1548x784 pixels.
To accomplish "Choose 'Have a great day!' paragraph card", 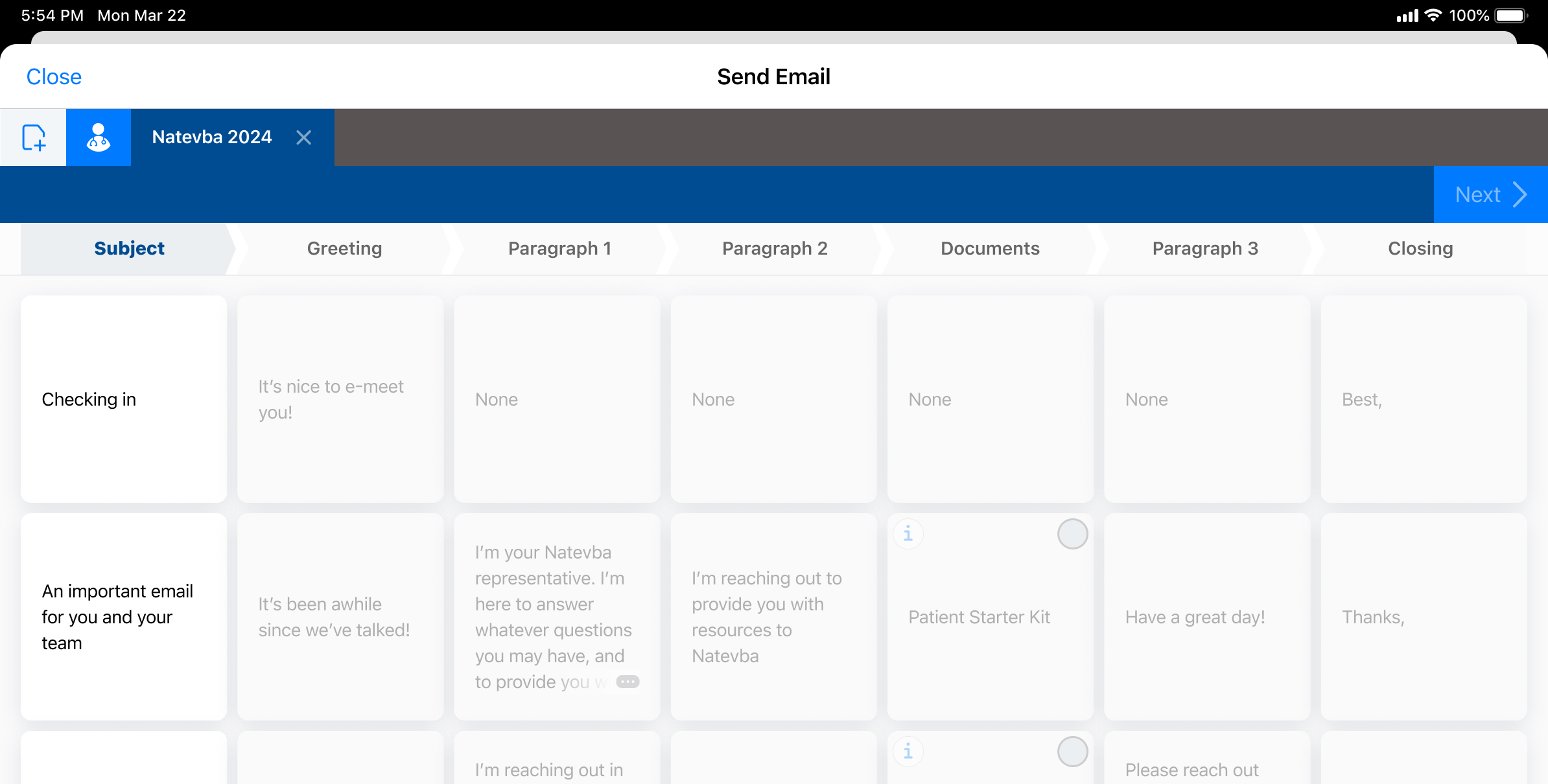I will [1207, 617].
